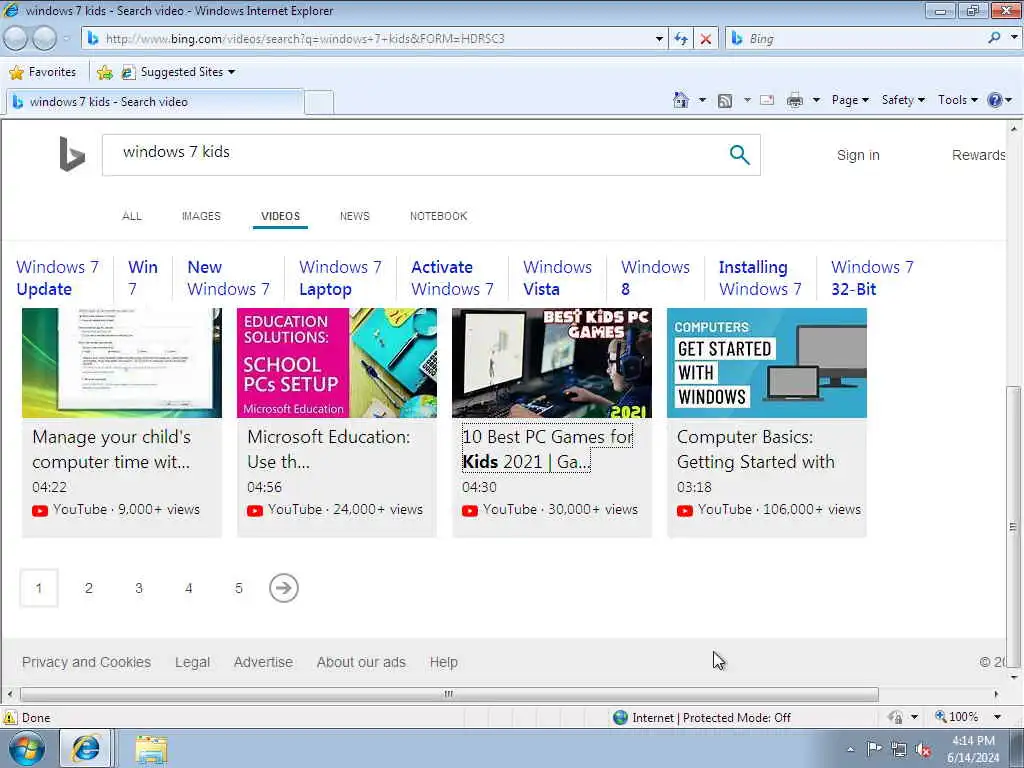Click the compatibility/privacy icon in status bar

coord(895,717)
